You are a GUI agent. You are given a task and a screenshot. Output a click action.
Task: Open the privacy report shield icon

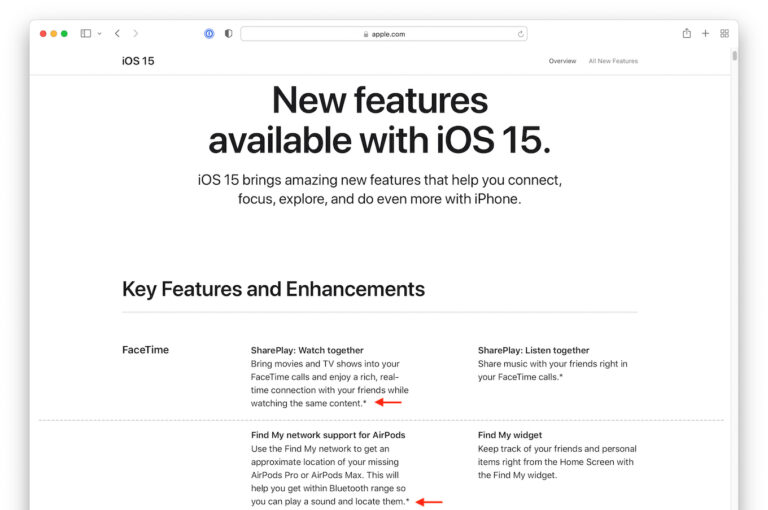pyautogui.click(x=228, y=33)
